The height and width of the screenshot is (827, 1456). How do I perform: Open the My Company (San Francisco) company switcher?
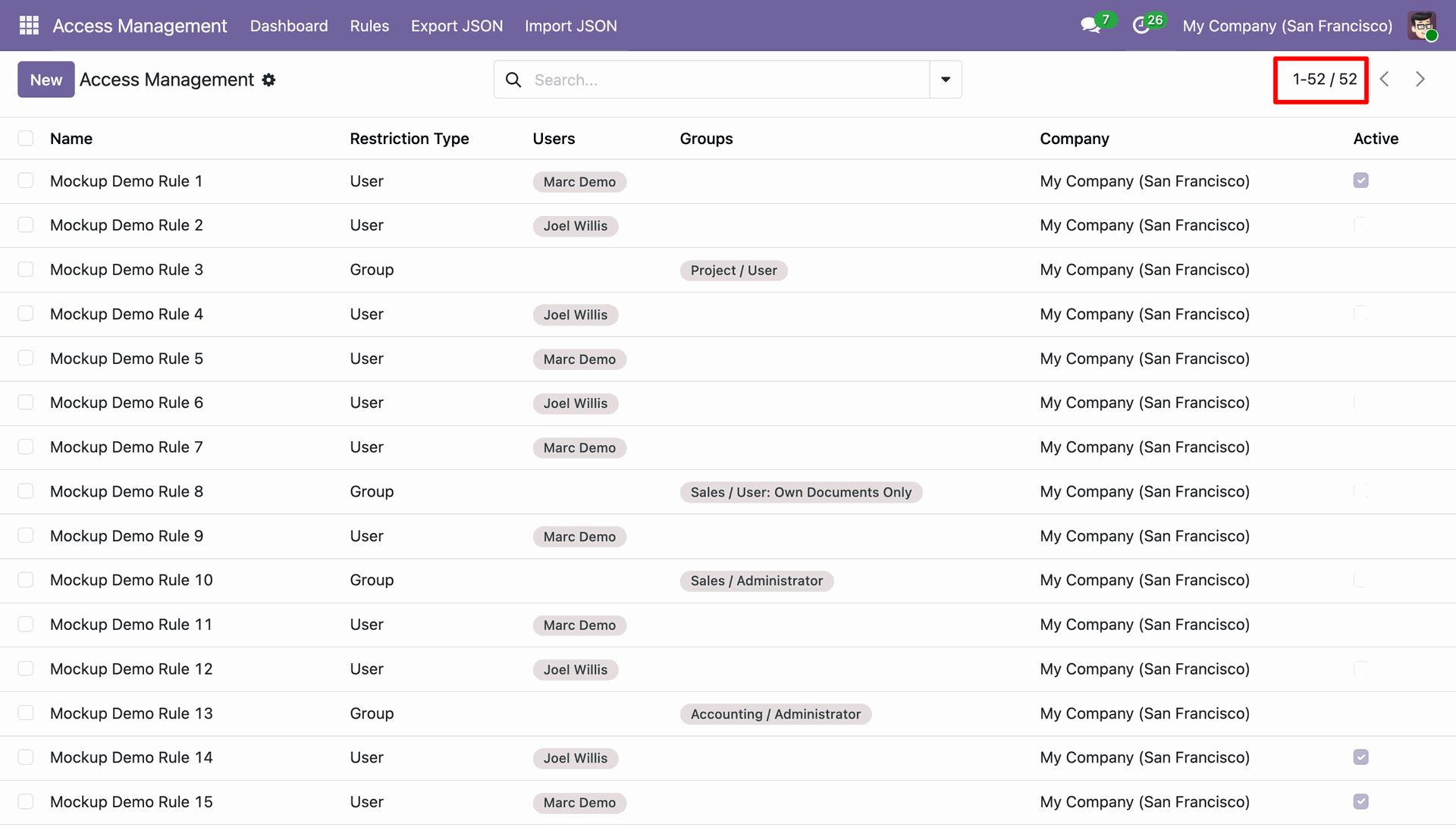click(x=1288, y=26)
